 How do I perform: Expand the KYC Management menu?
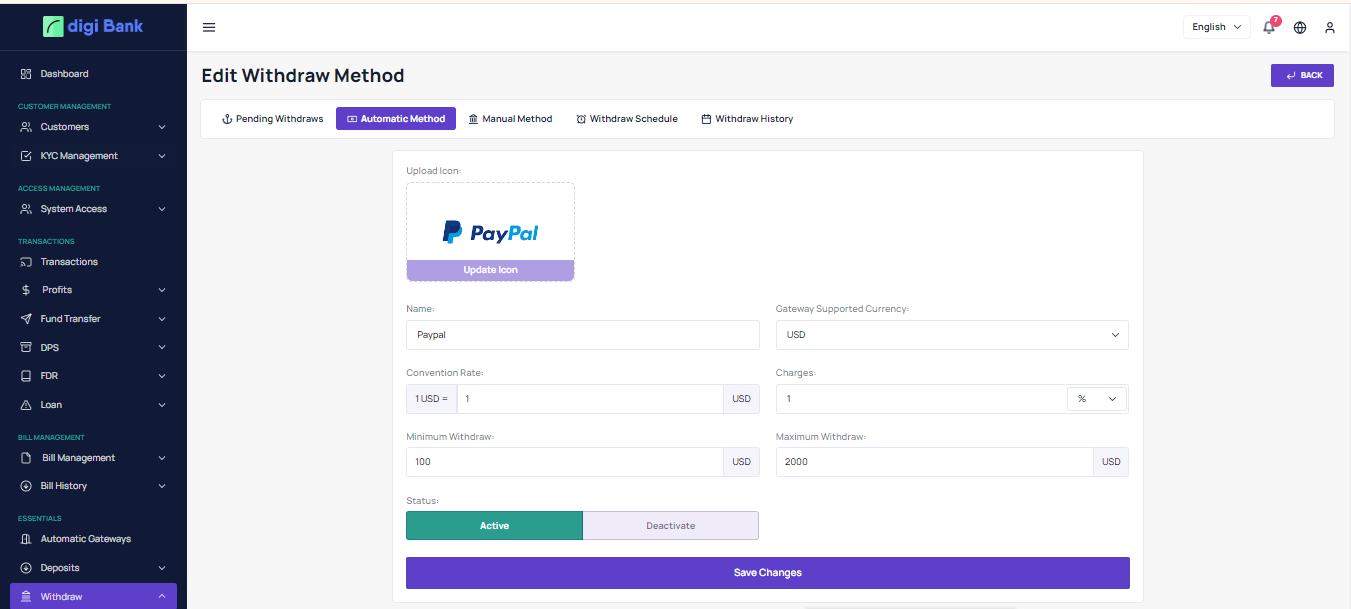coord(92,156)
